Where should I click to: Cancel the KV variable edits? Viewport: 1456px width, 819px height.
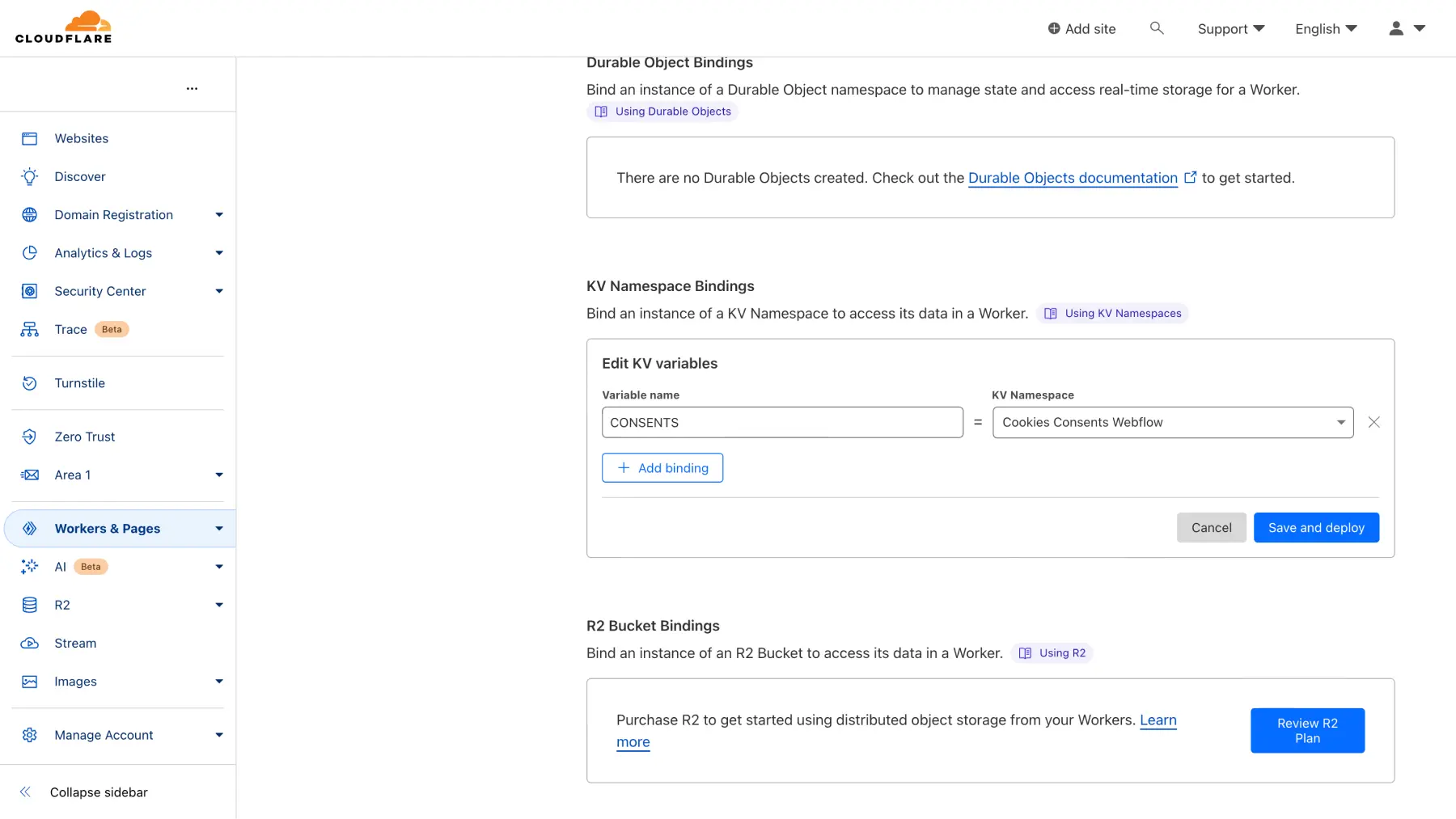pos(1211,527)
